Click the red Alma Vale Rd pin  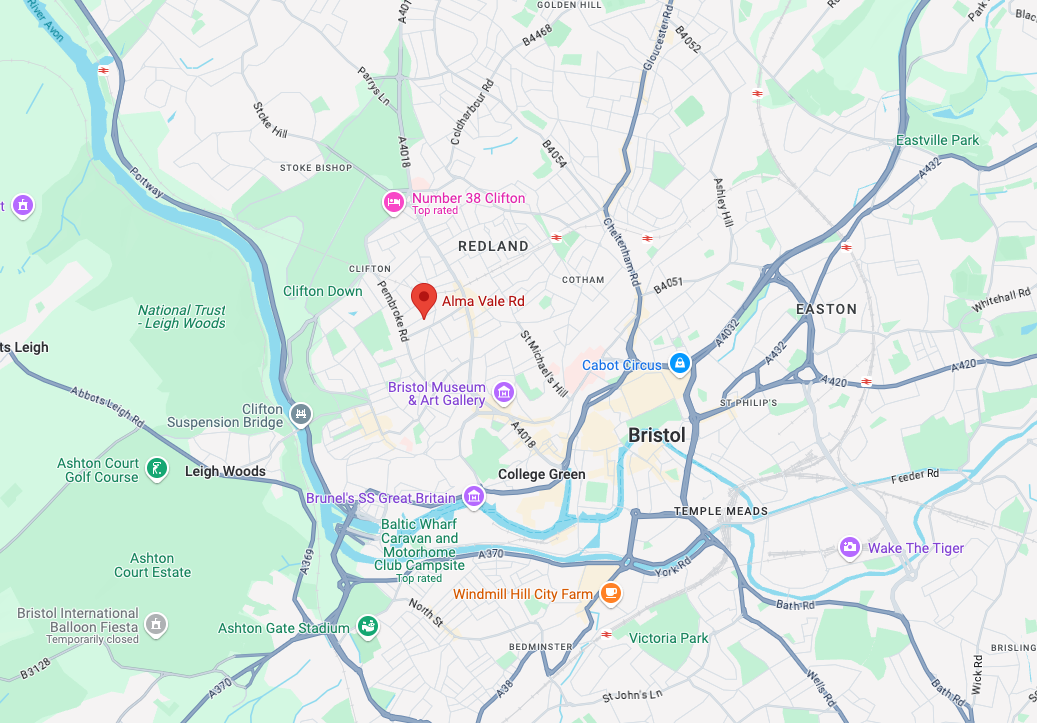424,300
